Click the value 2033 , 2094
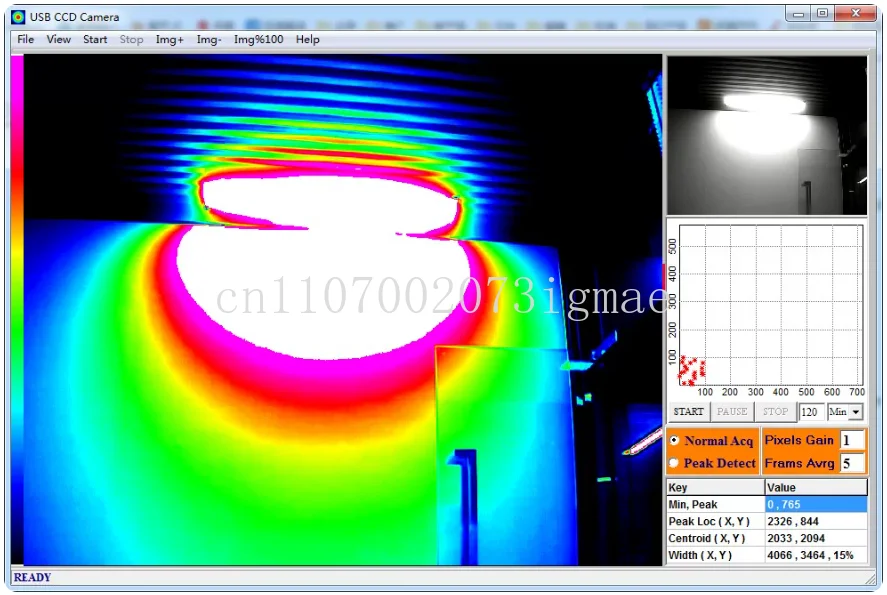Viewport: 887px width, 595px height. pos(816,538)
